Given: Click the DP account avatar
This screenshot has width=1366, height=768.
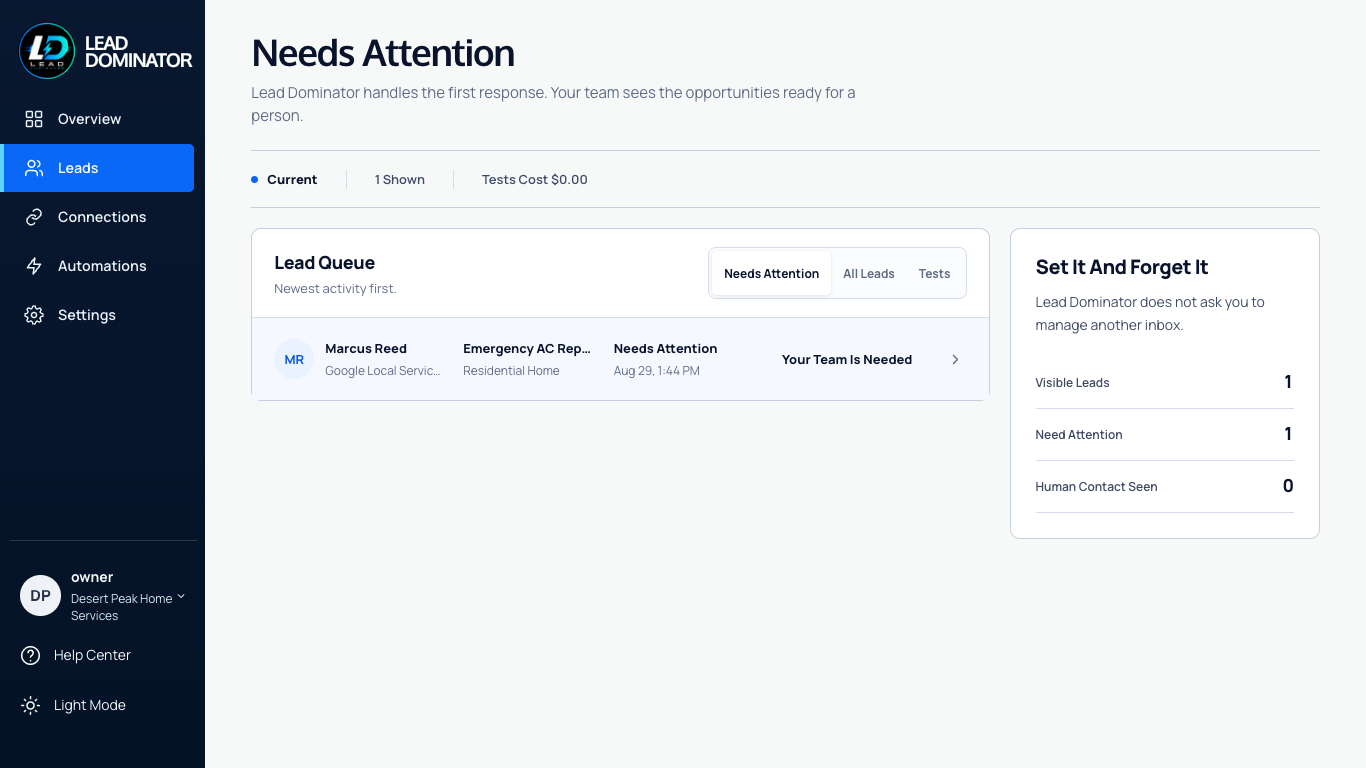Looking at the screenshot, I should pos(40,595).
